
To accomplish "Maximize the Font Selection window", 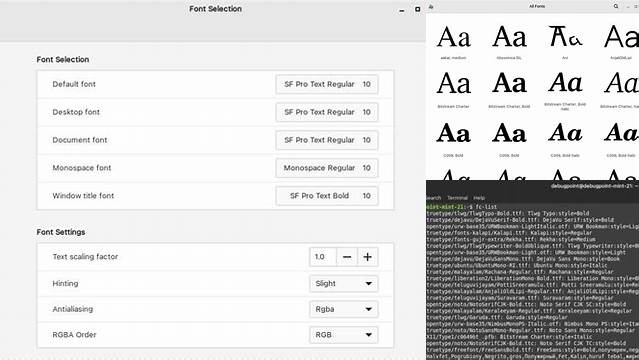I will (x=417, y=9).
